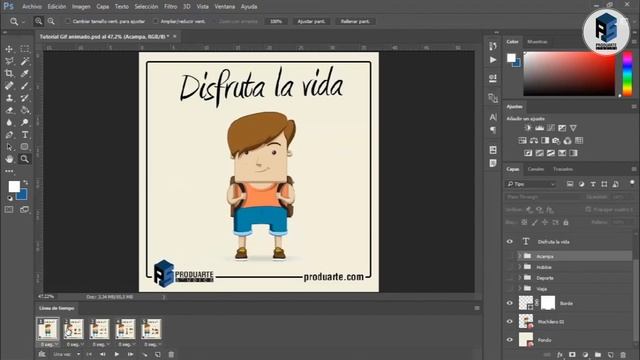Image resolution: width=640 pixels, height=360 pixels.
Task: Pick a color in the Color panel field
Action: [569, 74]
